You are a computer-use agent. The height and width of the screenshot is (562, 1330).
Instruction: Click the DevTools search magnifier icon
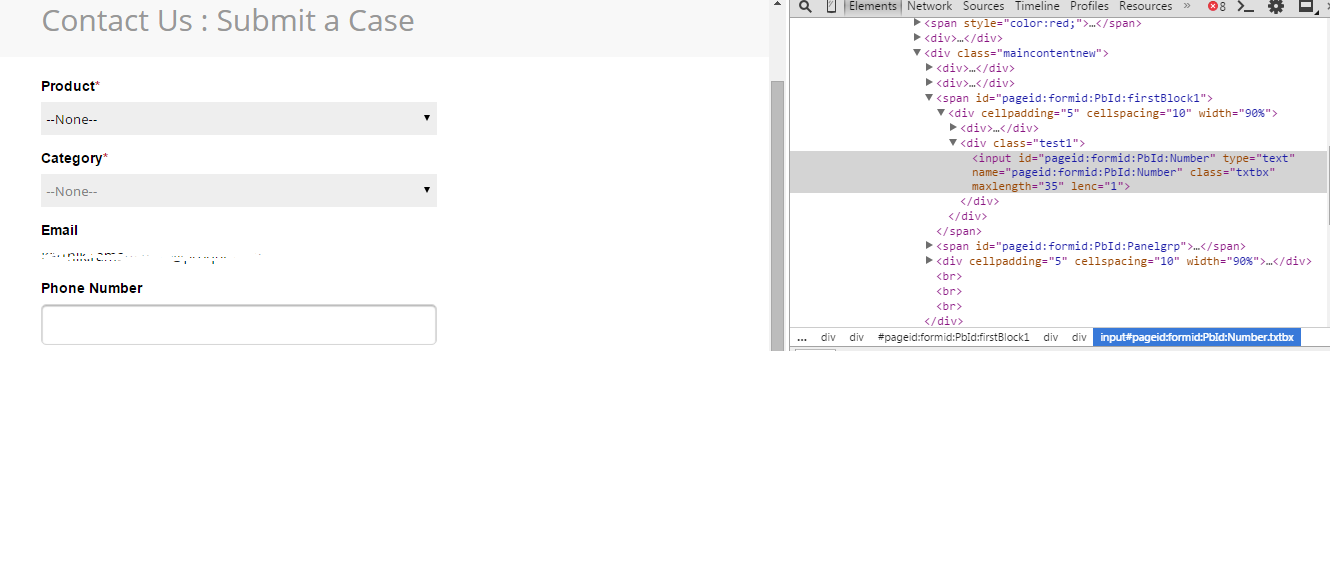pyautogui.click(x=805, y=6)
